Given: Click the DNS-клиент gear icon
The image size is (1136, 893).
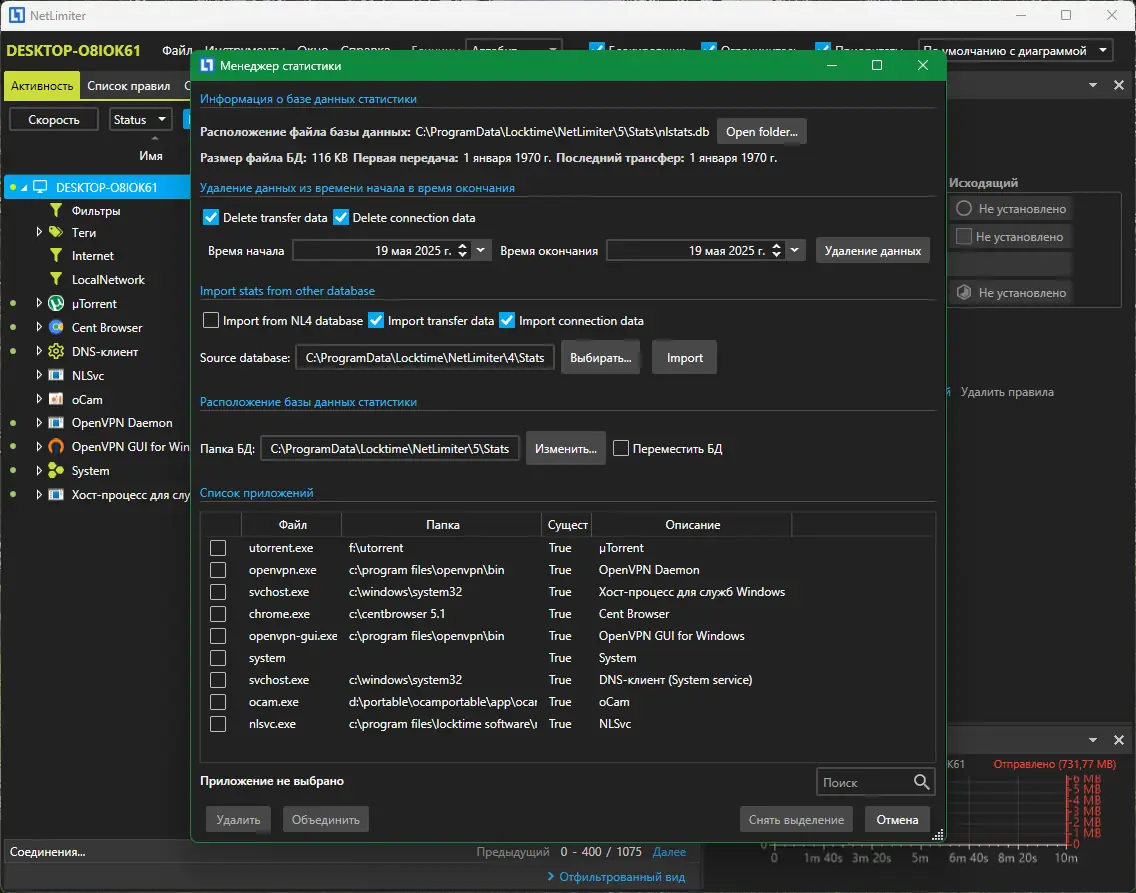Looking at the screenshot, I should click(x=56, y=352).
